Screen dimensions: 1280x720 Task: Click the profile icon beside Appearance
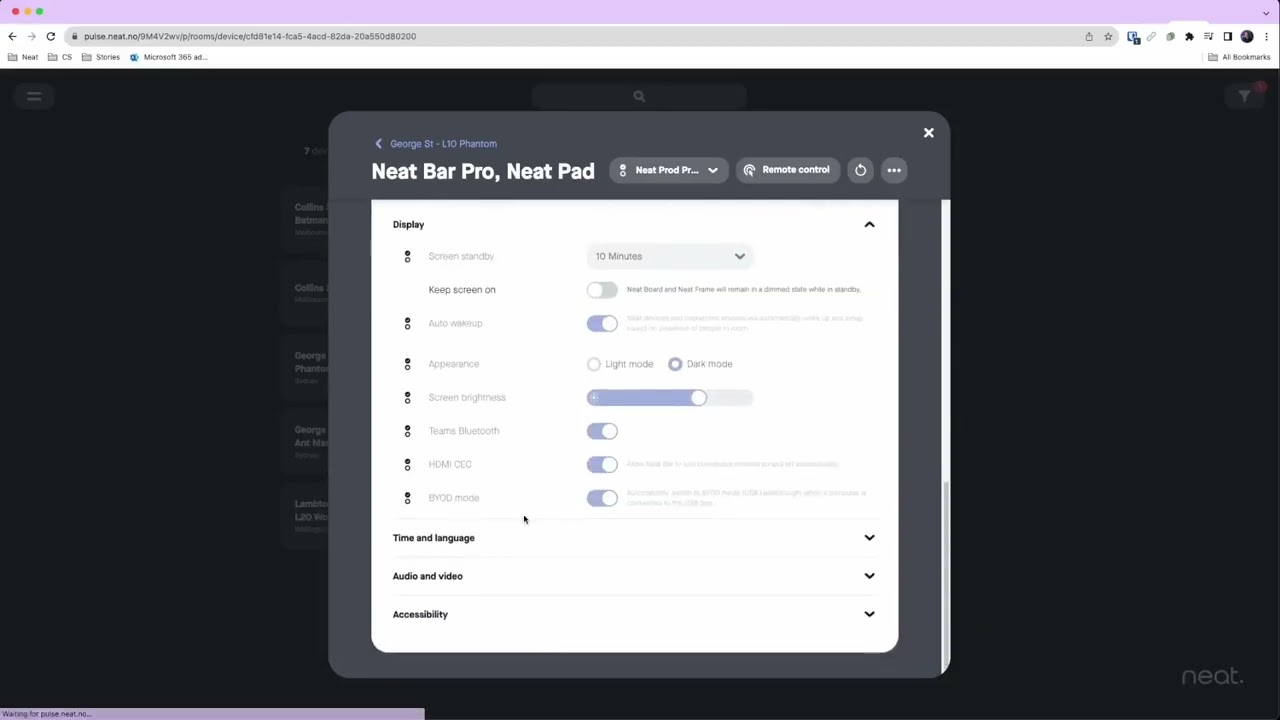point(407,364)
